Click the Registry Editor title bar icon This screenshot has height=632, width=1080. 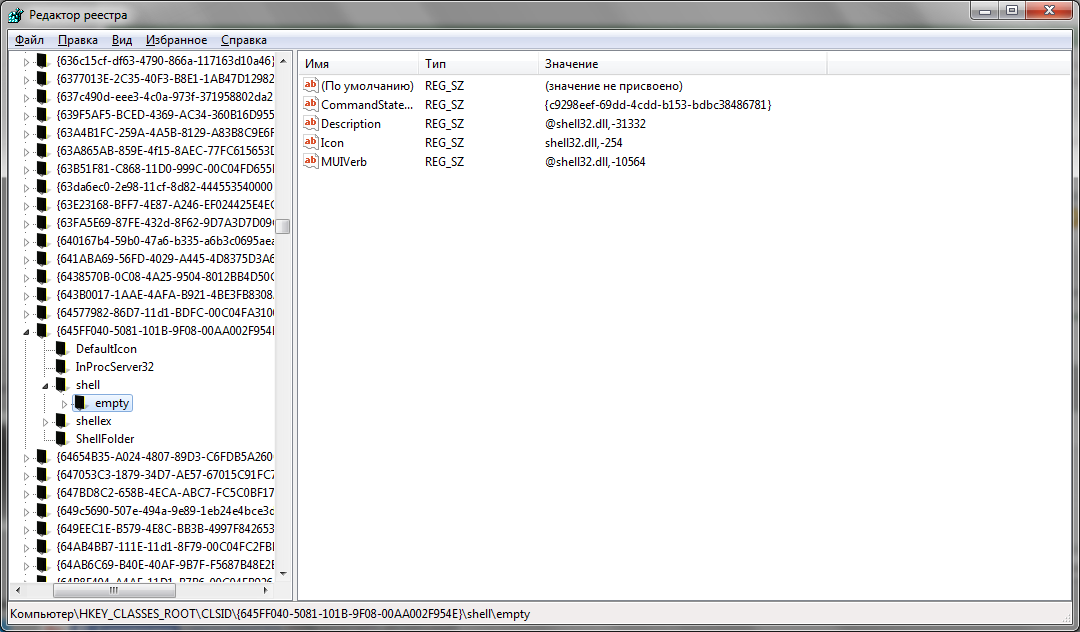click(16, 14)
